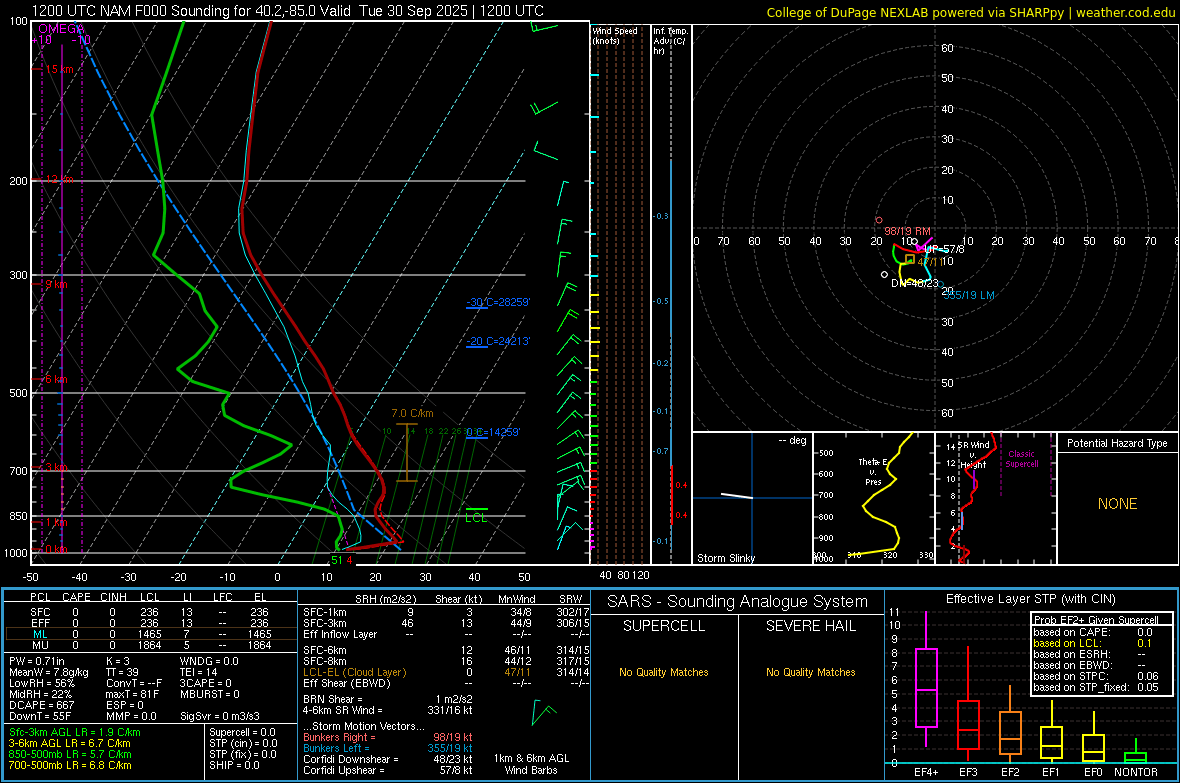Click the 'TT = 39' index value
The height and width of the screenshot is (783, 1180).
(x=122, y=672)
